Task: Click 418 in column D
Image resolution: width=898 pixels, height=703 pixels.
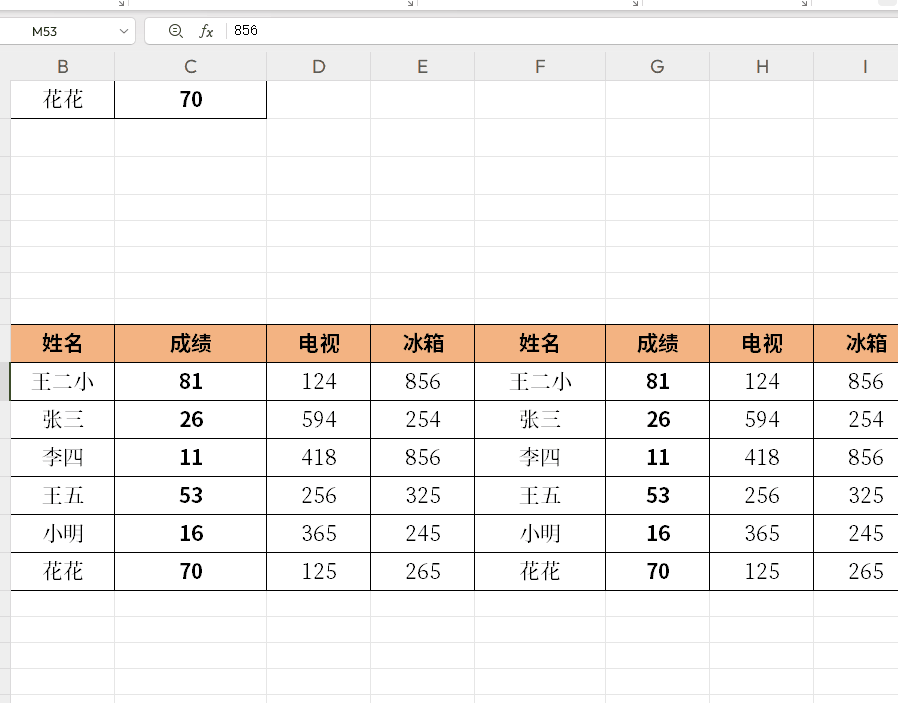Action: pos(318,457)
